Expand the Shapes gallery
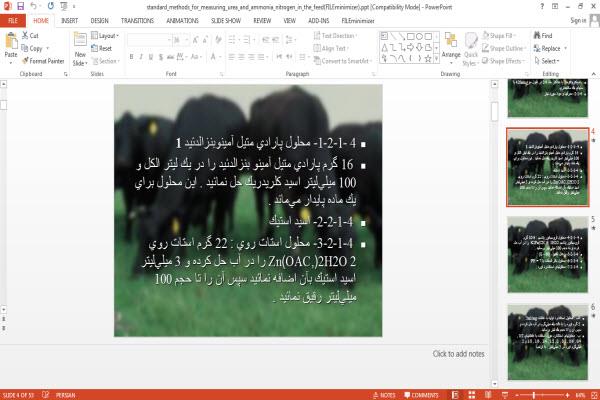Image resolution: width=600 pixels, height=400 pixels. (x=437, y=58)
